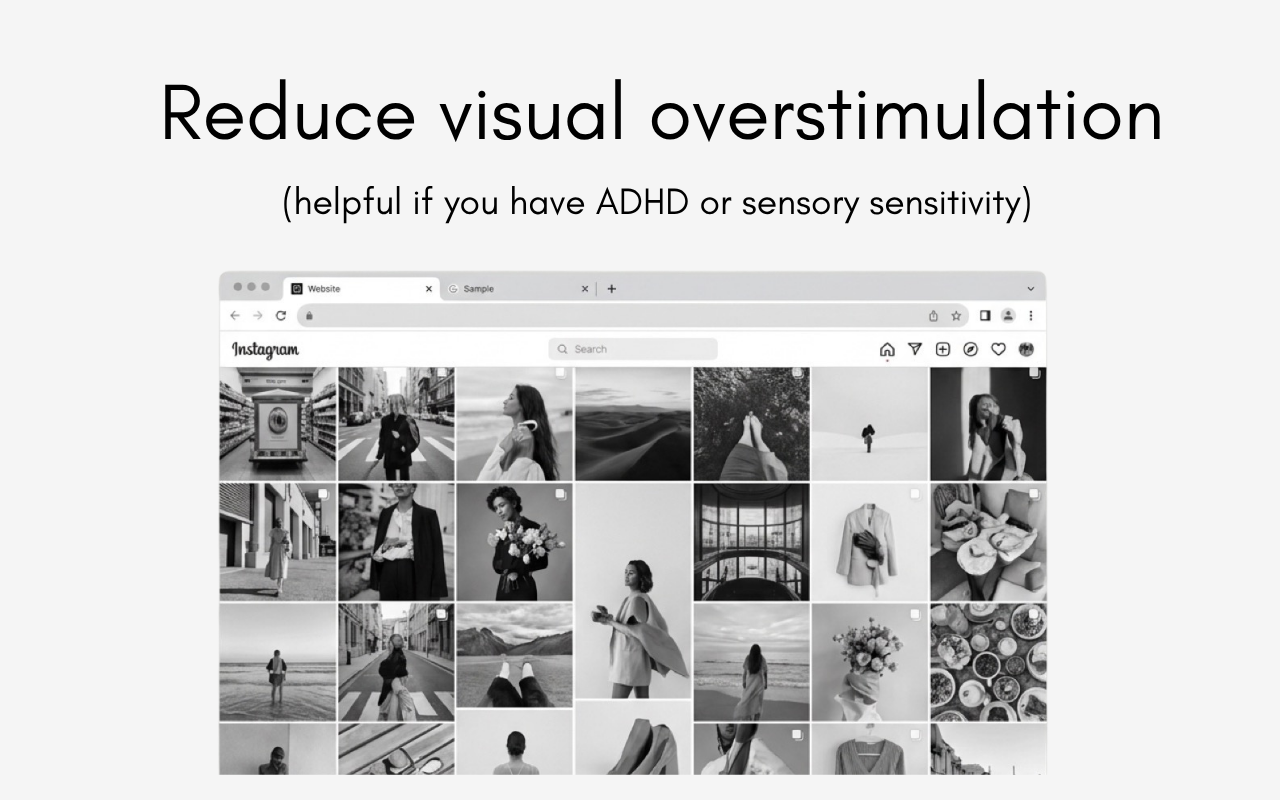Close the Sample tab
Screen dimensions: 1280x800
tap(585, 289)
